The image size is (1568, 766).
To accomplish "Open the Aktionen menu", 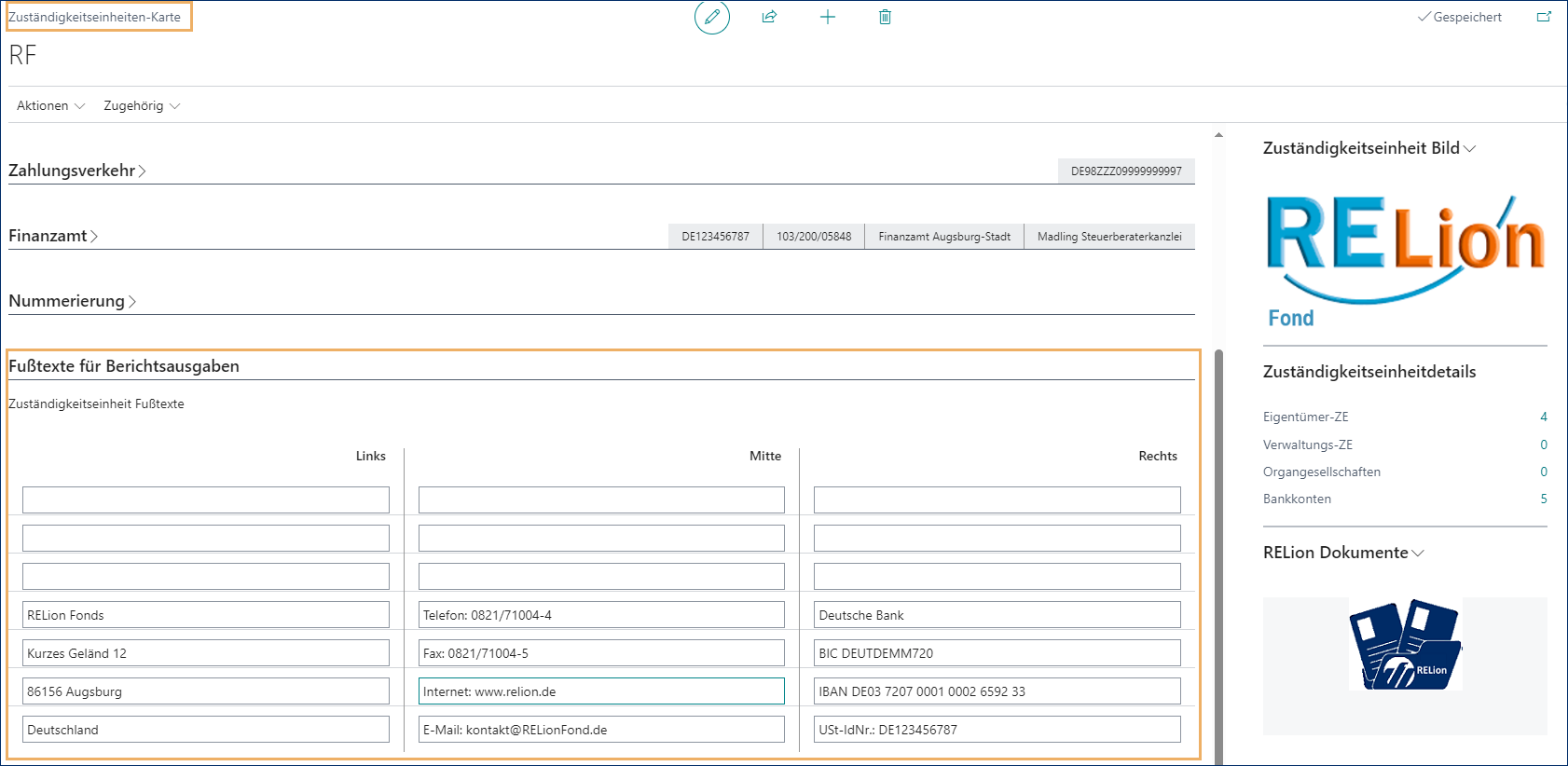I will tap(50, 106).
